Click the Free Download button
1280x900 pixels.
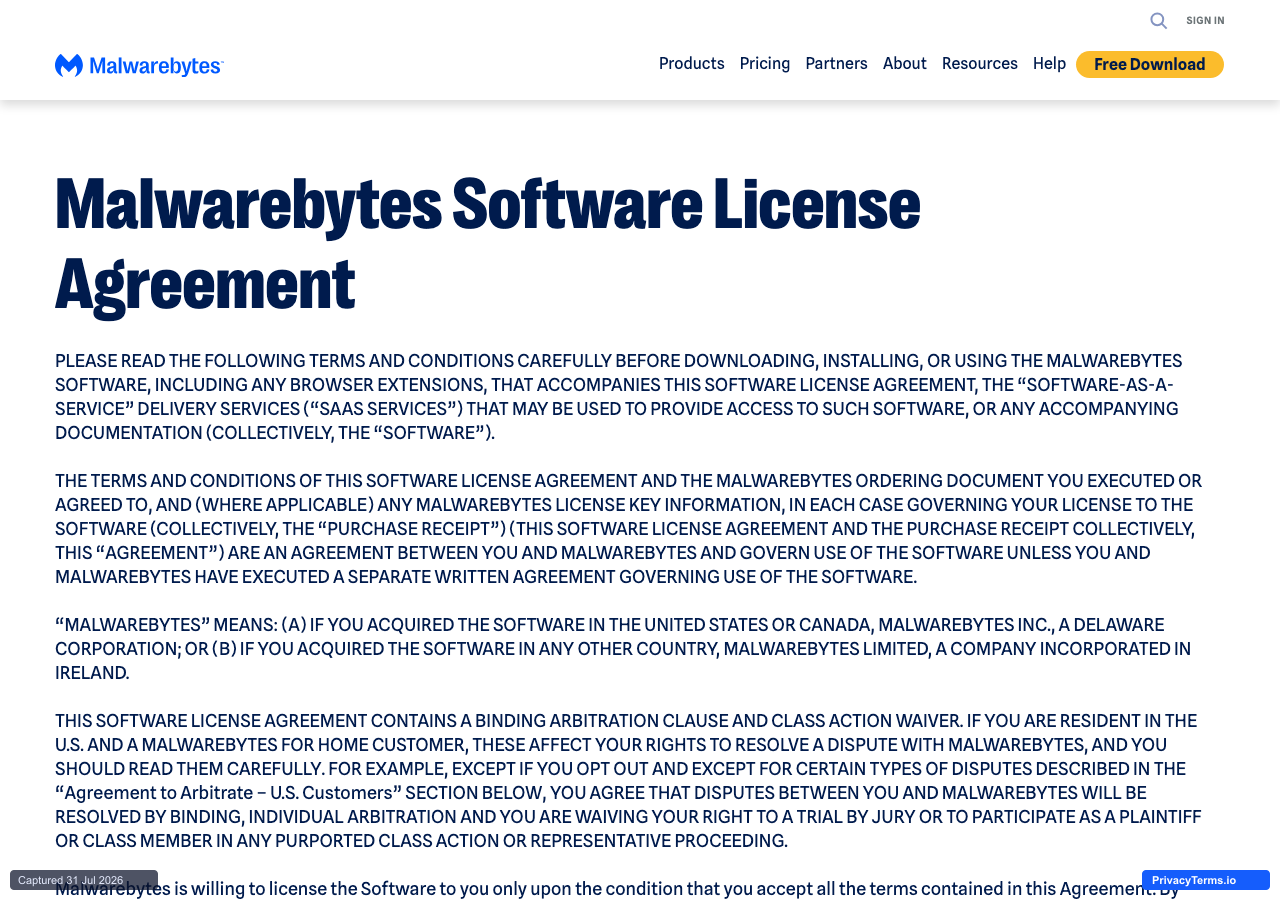pos(1150,64)
